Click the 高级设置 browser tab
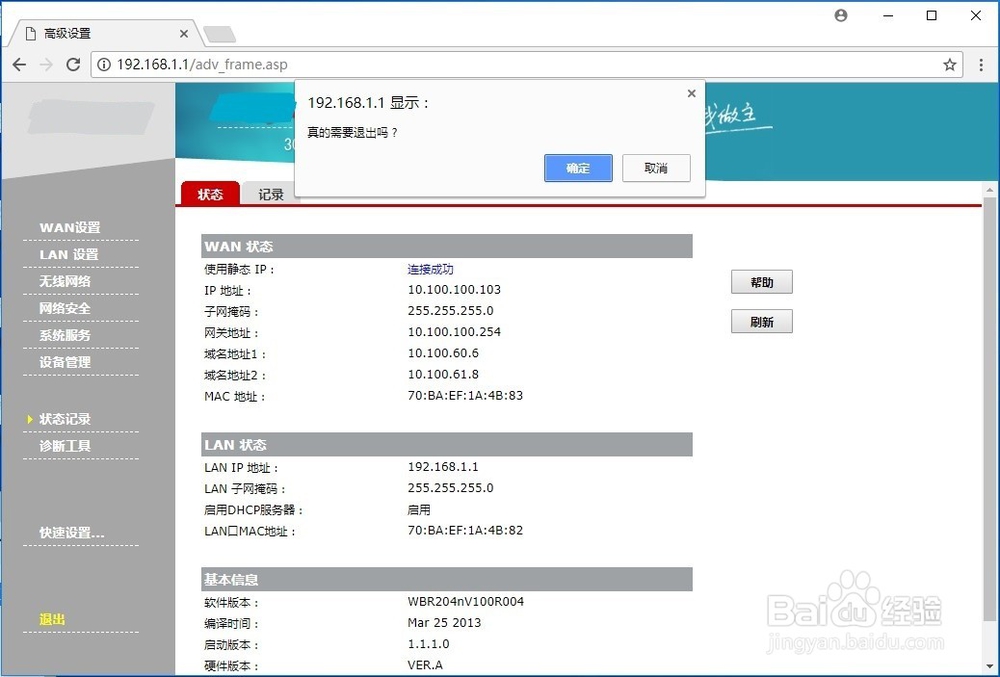This screenshot has height=677, width=1000. pyautogui.click(x=67, y=32)
